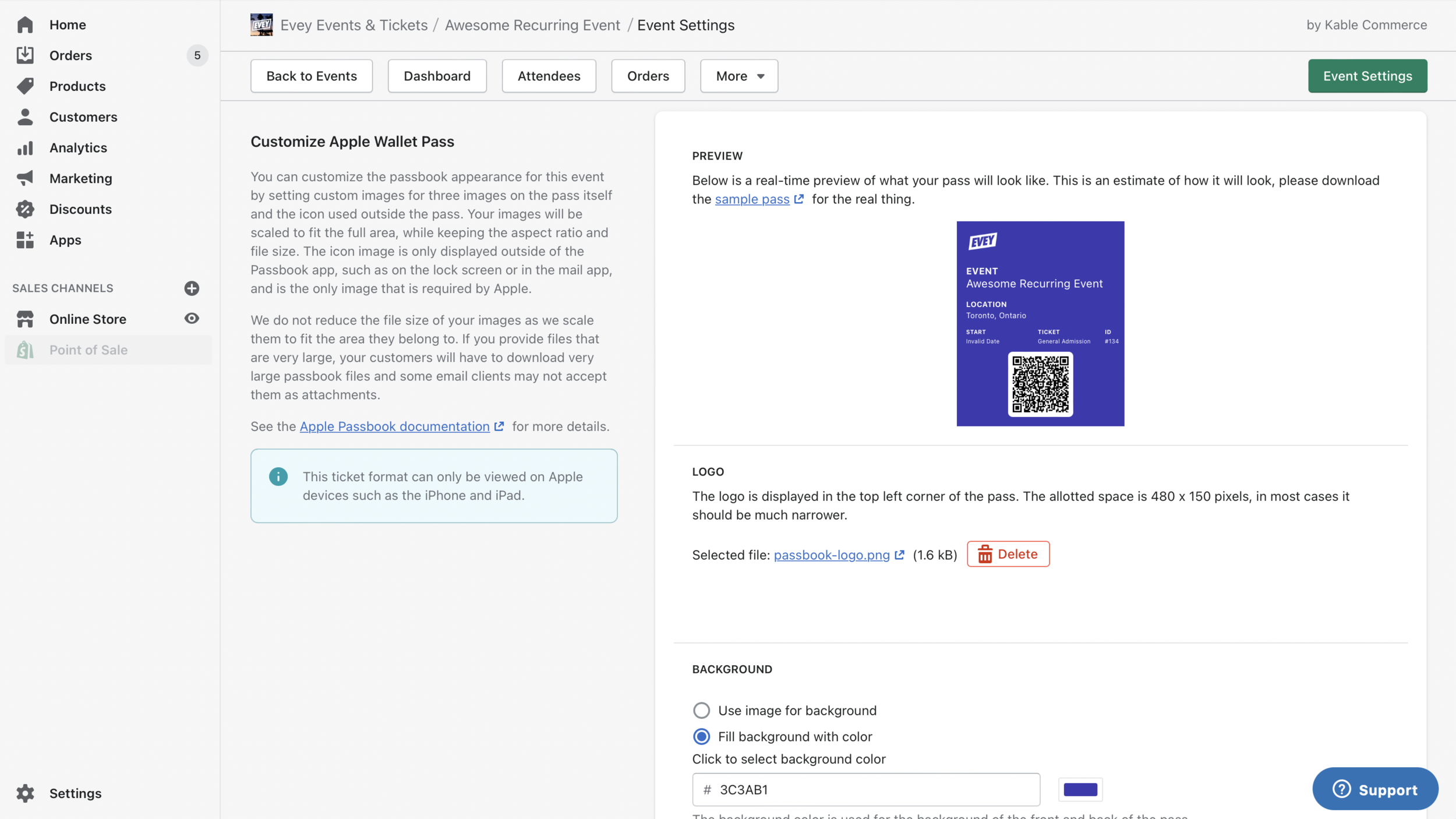
Task: Open Customers via its sidebar icon
Action: coord(26,117)
